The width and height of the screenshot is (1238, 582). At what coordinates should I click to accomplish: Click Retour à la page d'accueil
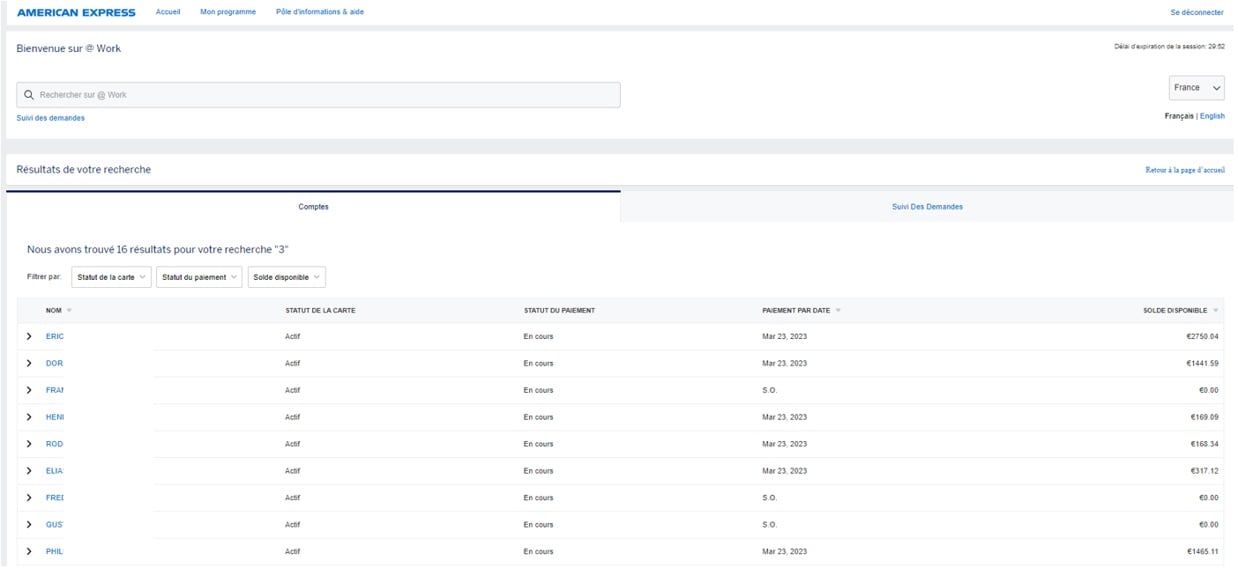click(x=1185, y=170)
